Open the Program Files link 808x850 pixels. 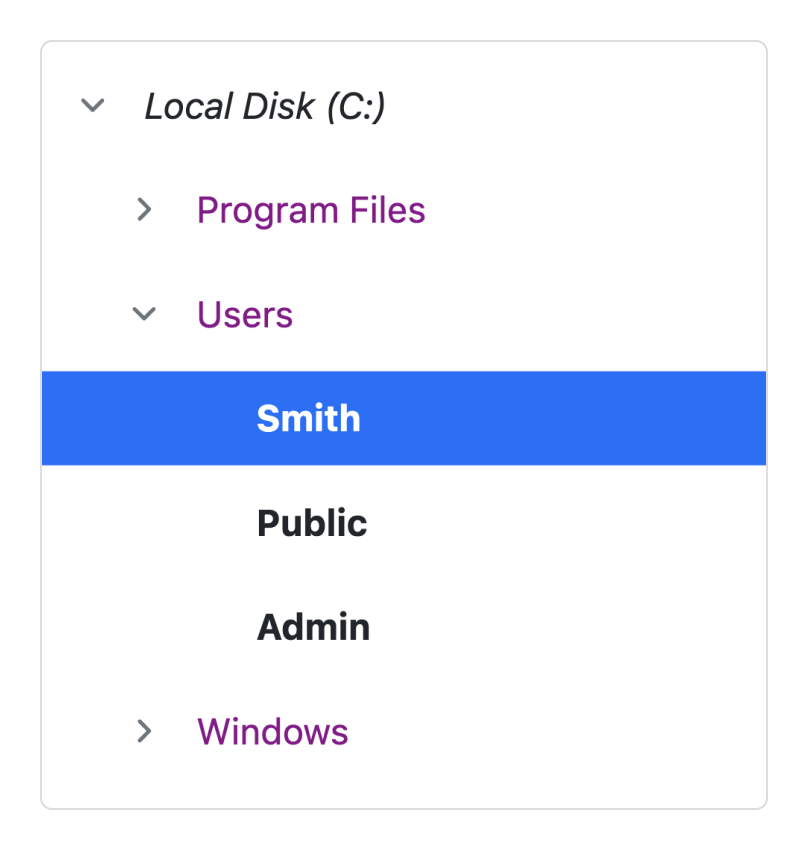[311, 210]
